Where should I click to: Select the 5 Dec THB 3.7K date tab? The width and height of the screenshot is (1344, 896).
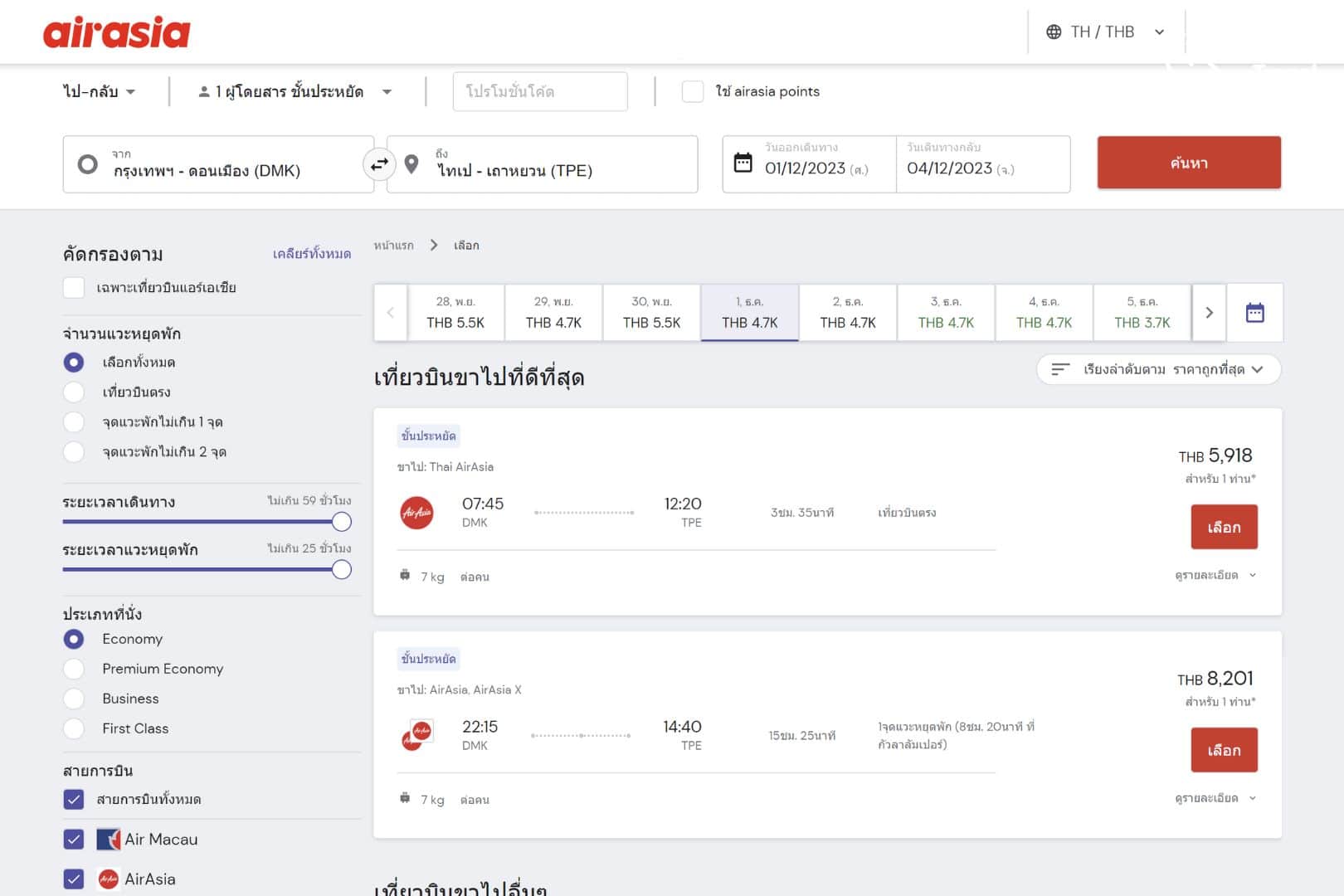click(x=1142, y=313)
